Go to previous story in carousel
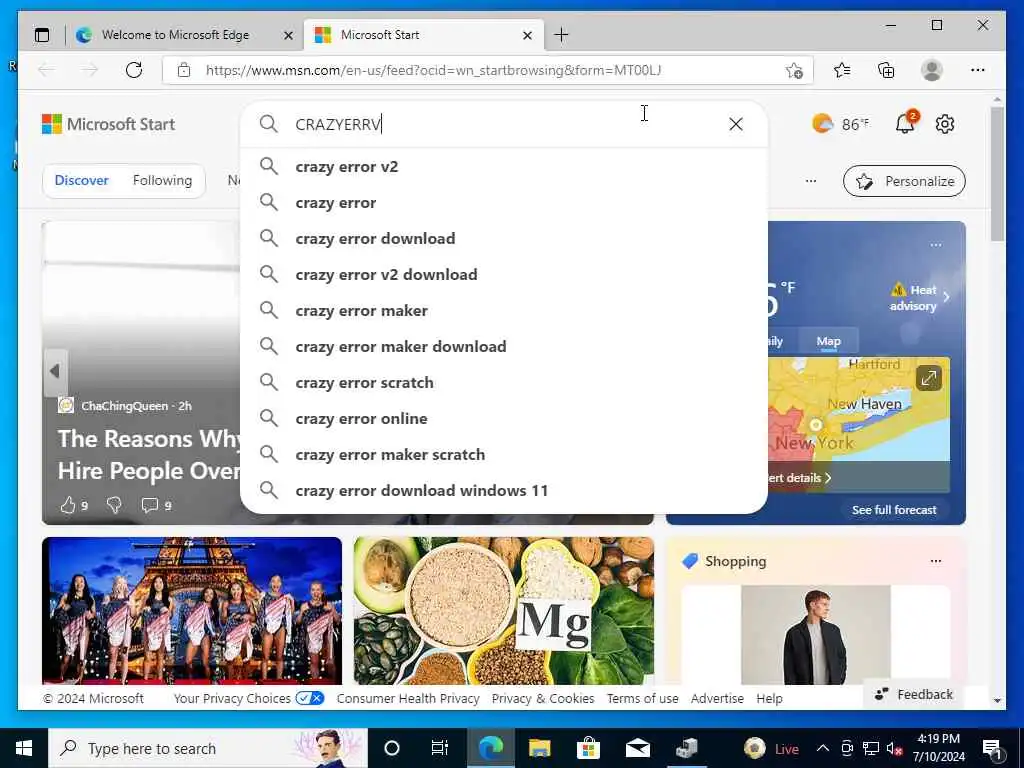This screenshot has width=1024, height=768. (x=55, y=372)
